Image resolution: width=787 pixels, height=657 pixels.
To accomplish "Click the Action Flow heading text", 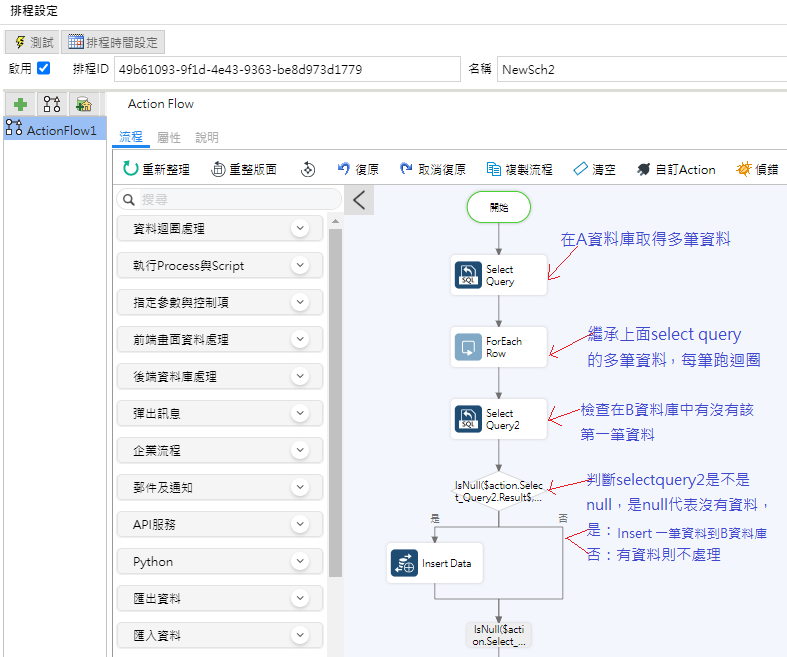I will [161, 104].
